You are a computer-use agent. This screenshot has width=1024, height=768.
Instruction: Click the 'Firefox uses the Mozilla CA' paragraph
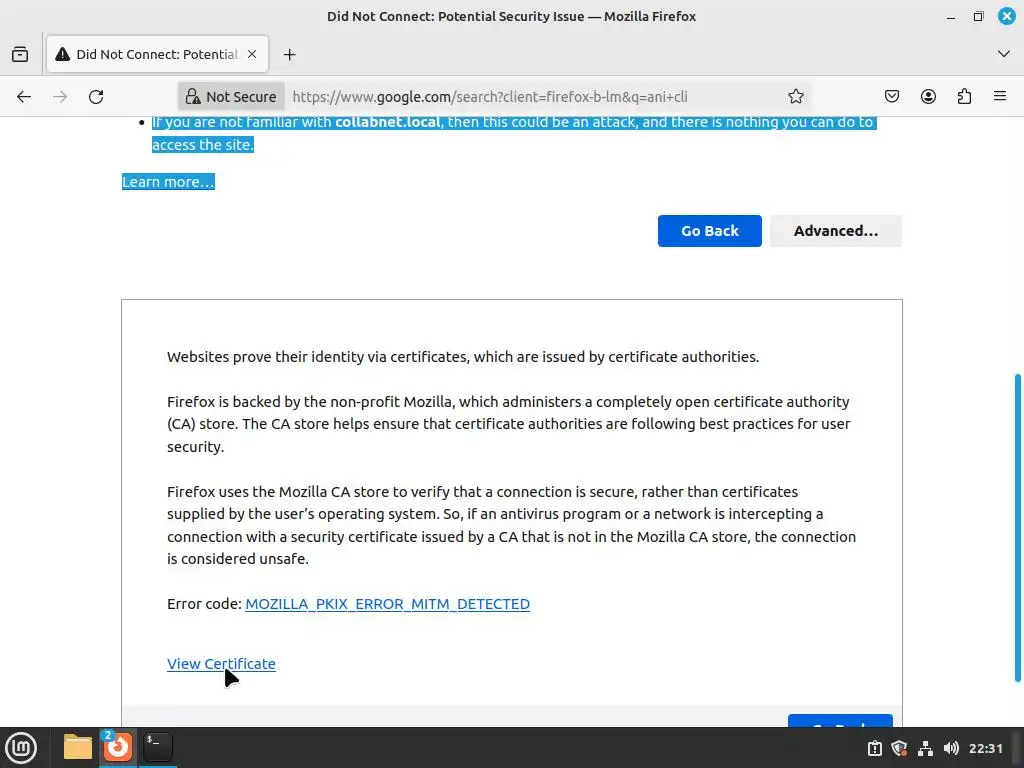point(511,525)
